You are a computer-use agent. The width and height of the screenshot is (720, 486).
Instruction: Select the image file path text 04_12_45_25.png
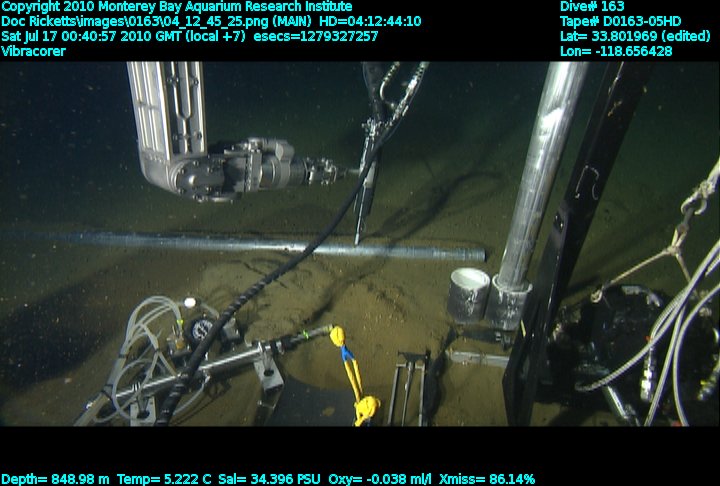219,22
